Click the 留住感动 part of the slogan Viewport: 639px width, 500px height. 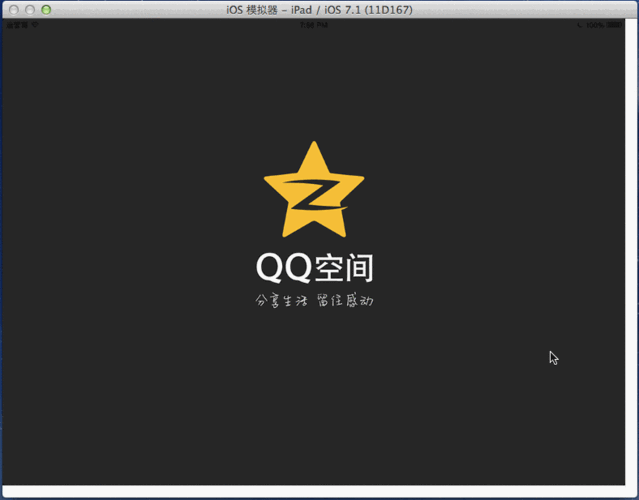[x=345, y=301]
